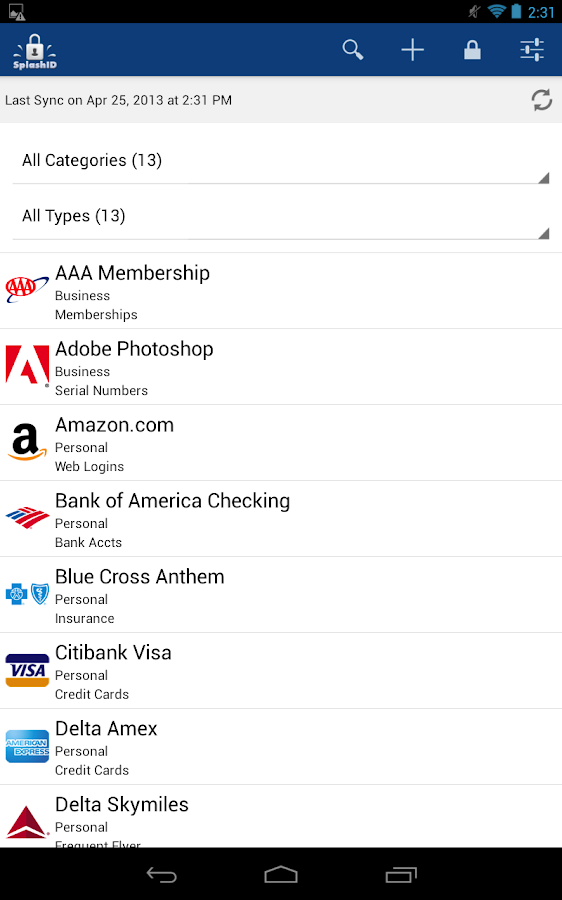Select the Citibank Visa record
Image resolution: width=562 pixels, height=900 pixels.
[x=281, y=670]
